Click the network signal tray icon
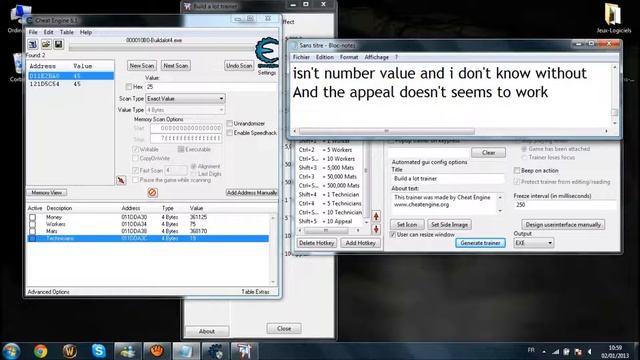Screen dimensions: 640x360 click(x=556, y=351)
